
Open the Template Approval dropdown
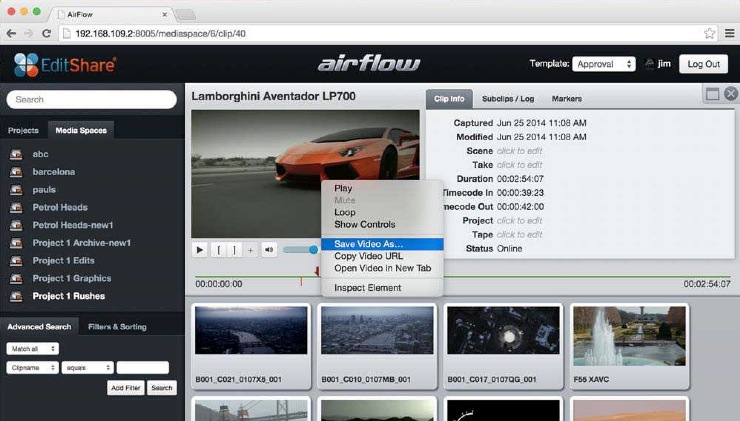pos(604,64)
